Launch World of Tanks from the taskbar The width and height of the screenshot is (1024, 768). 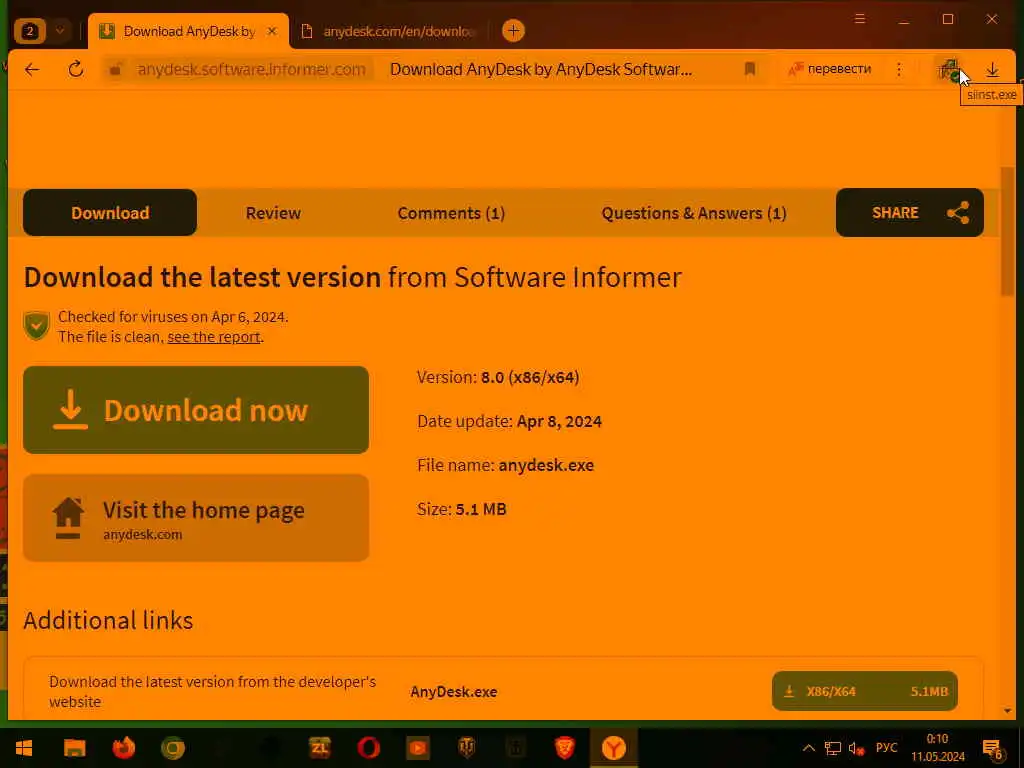[466, 748]
